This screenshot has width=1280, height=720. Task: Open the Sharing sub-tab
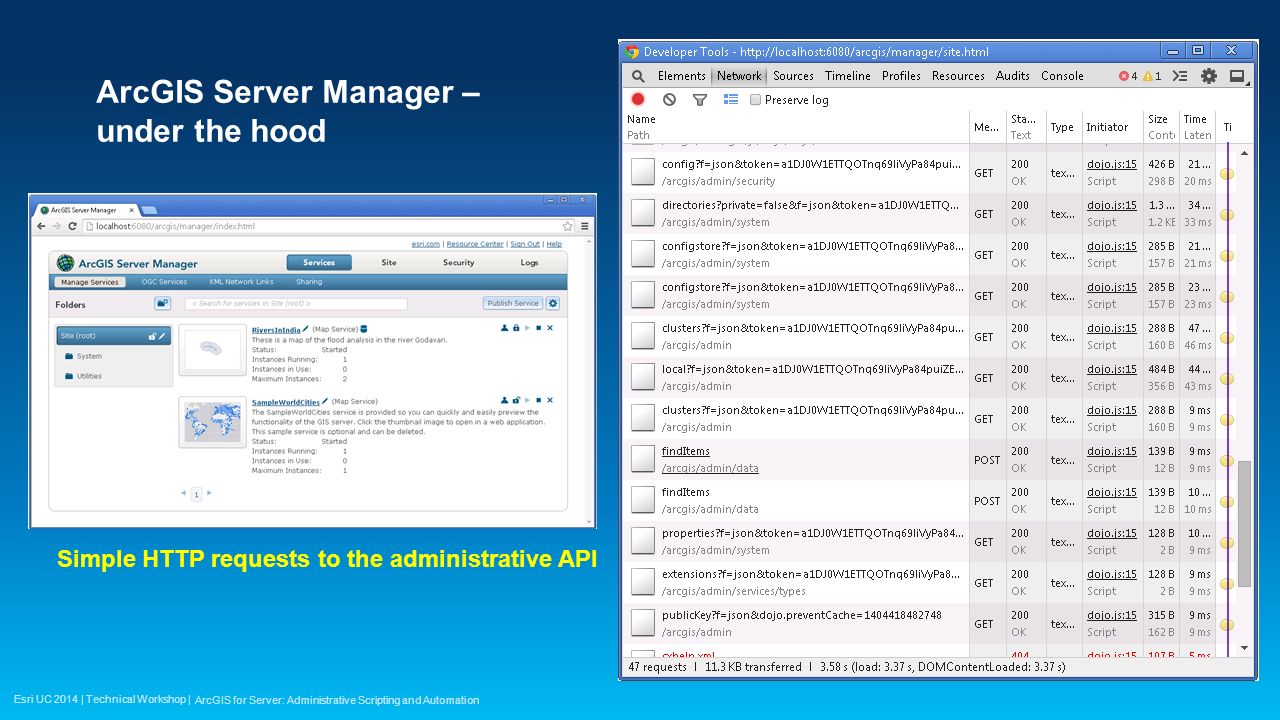click(309, 282)
